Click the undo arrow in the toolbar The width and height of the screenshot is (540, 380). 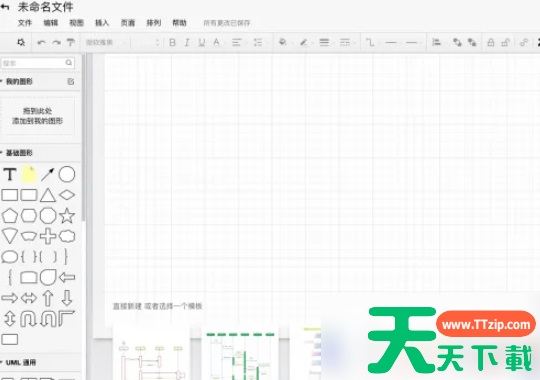click(41, 43)
